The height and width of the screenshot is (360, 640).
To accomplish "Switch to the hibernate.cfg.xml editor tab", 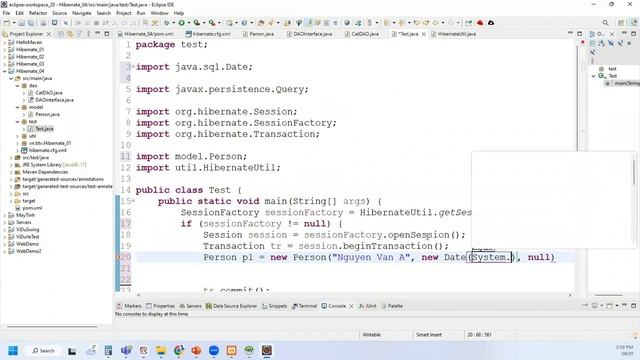I will (x=208, y=34).
